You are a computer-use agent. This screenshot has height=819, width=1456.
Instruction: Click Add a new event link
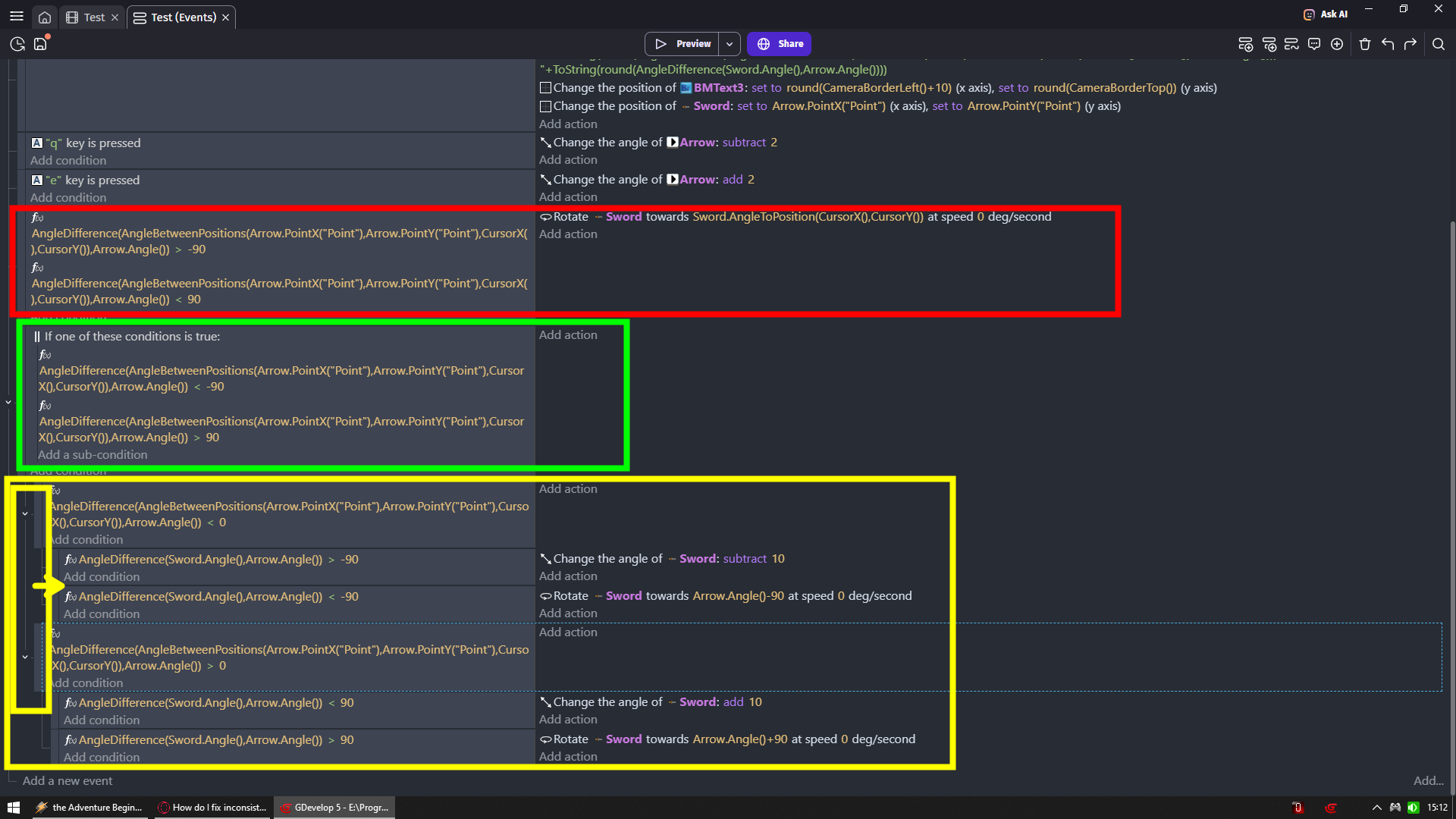click(67, 780)
